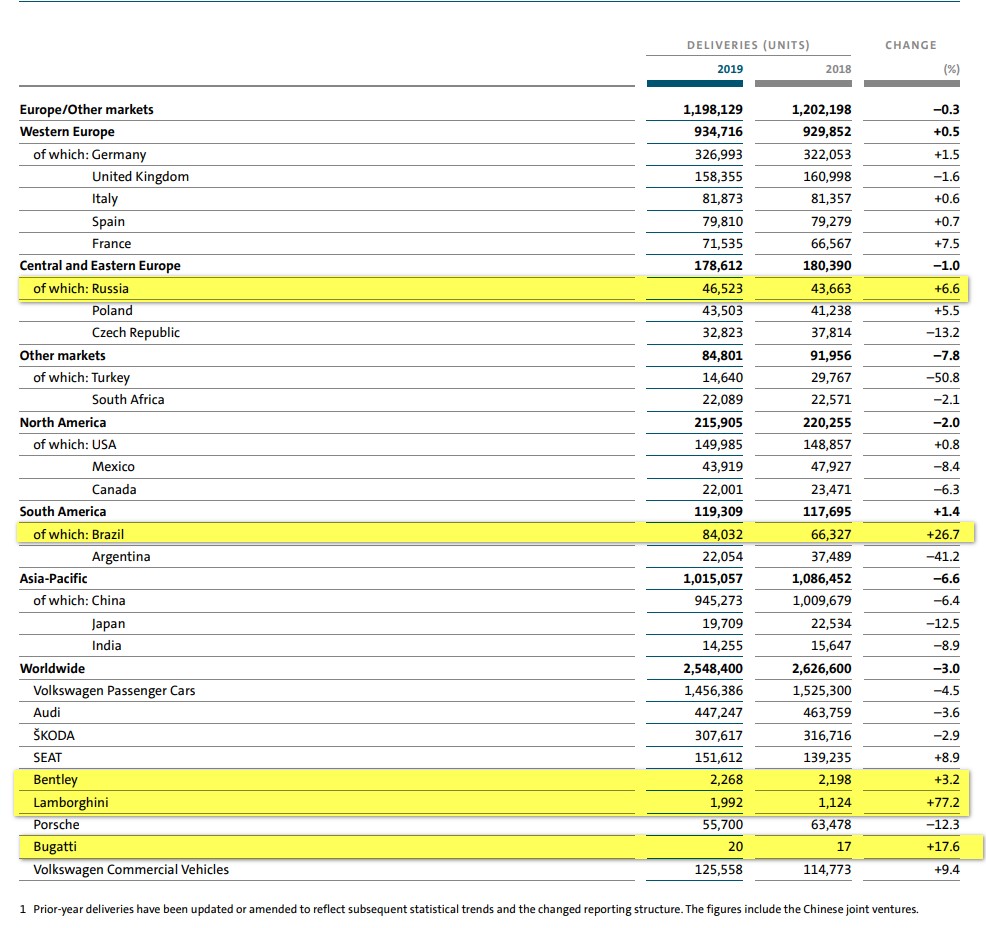Click the 2019 column header
This screenshot has height=928, width=986.
click(x=729, y=69)
